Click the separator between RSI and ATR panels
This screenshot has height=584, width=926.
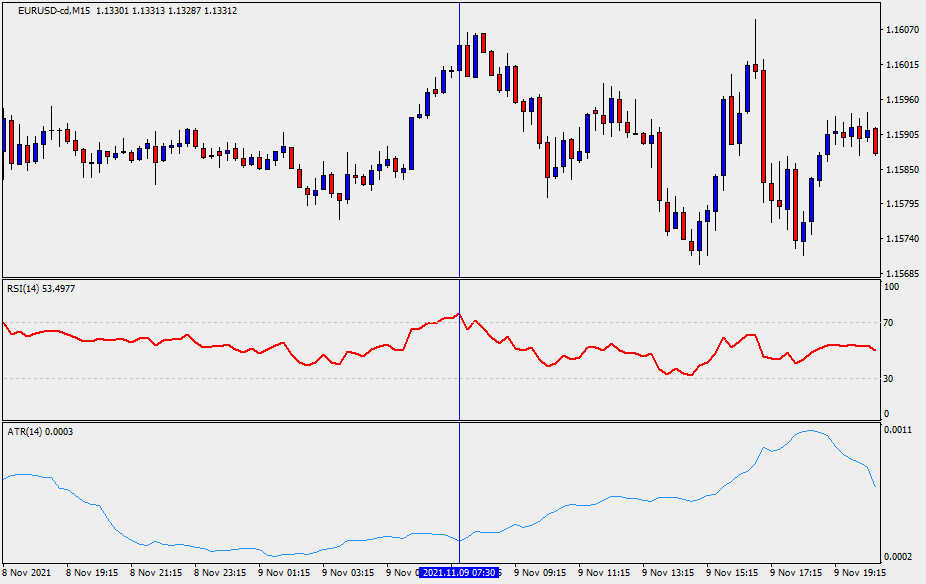pos(440,421)
